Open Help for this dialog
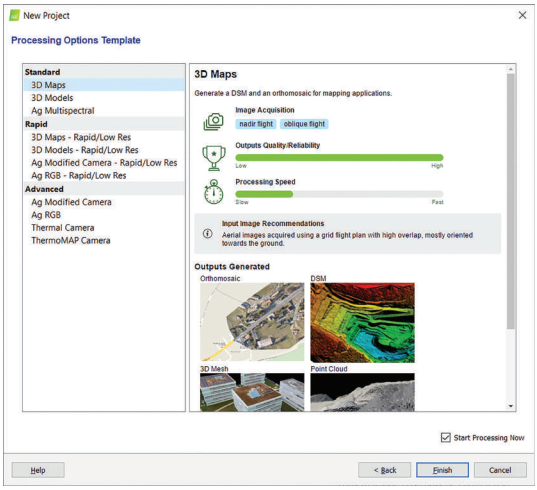This screenshot has height=490, width=537. [x=38, y=470]
